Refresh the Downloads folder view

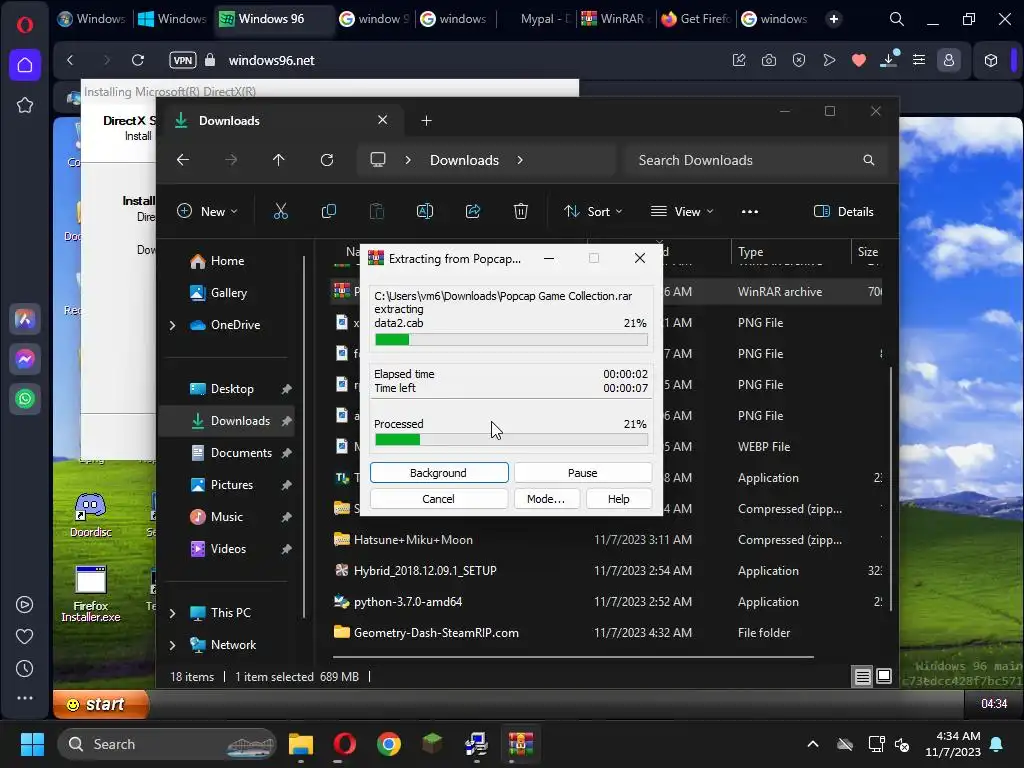click(327, 160)
